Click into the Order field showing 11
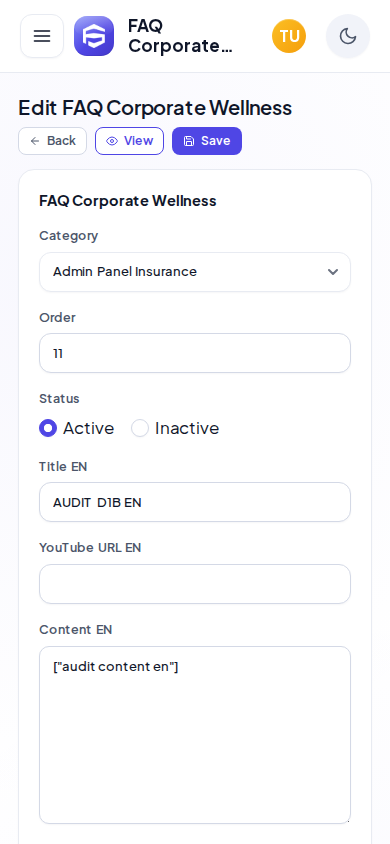 [x=195, y=353]
